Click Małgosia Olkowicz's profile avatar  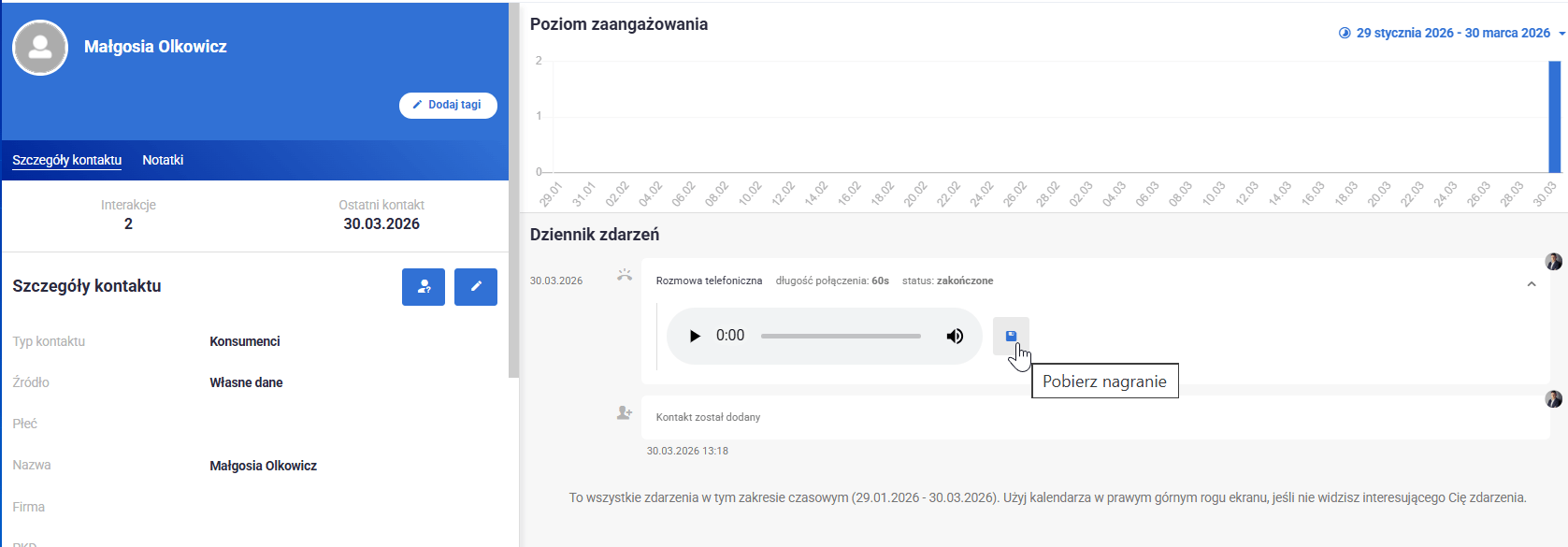click(40, 48)
